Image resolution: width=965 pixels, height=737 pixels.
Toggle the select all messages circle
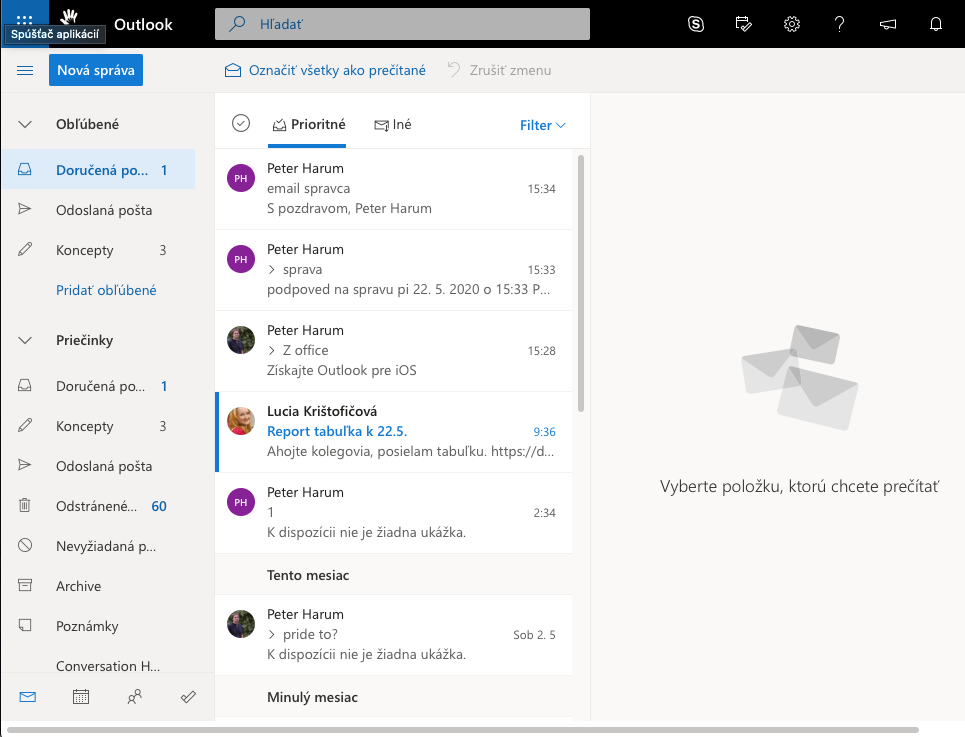click(x=240, y=123)
